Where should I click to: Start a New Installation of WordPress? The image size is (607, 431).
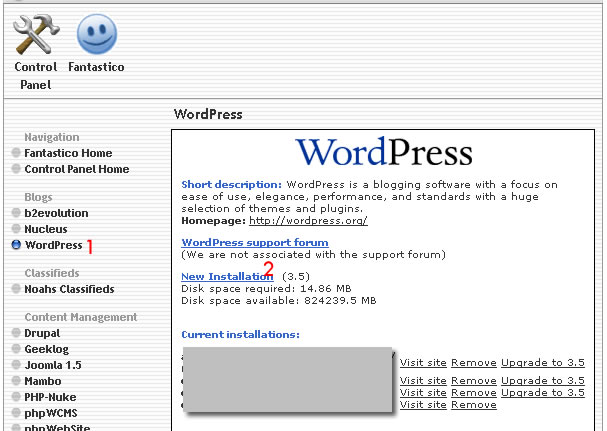227,276
